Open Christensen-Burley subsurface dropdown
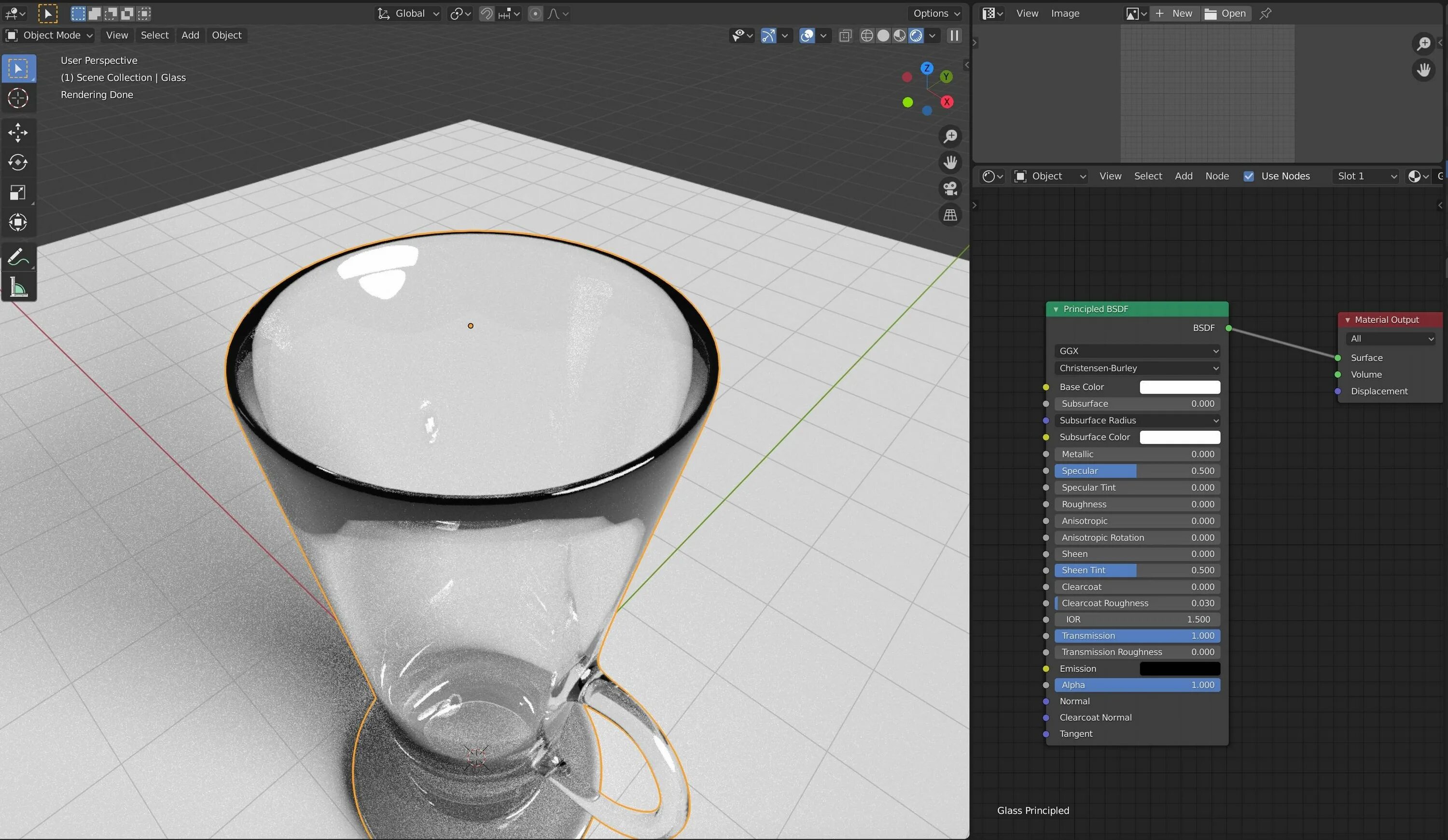Viewport: 1448px width, 840px height. (1136, 368)
